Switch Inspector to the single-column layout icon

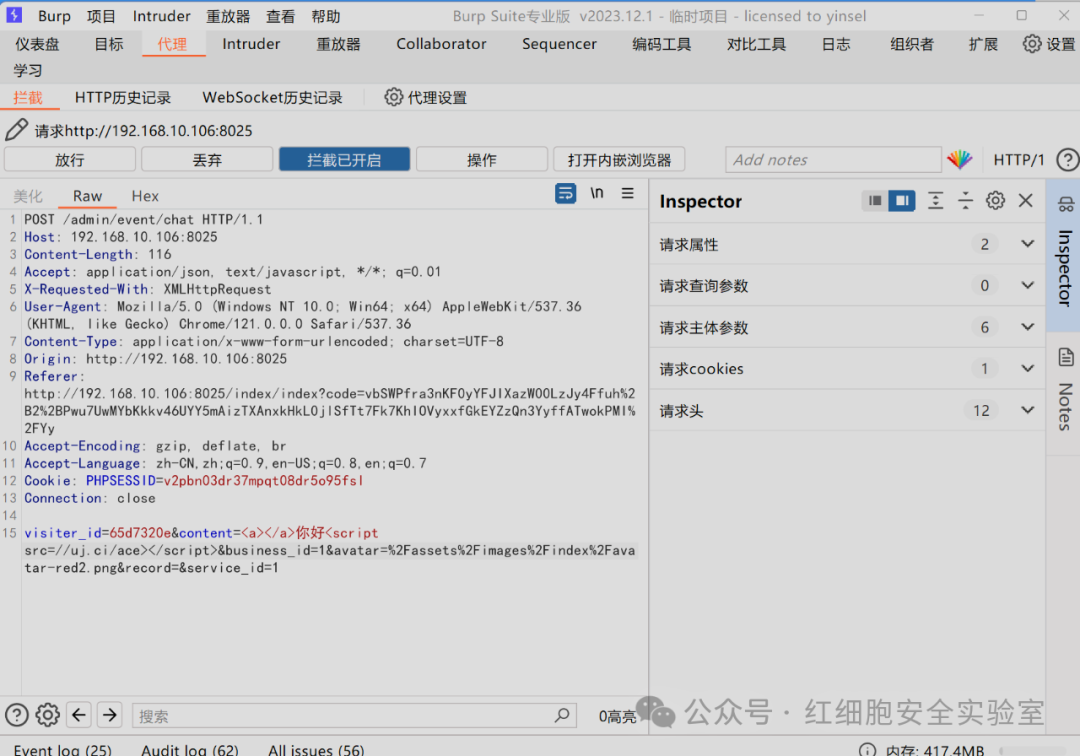[x=875, y=200]
